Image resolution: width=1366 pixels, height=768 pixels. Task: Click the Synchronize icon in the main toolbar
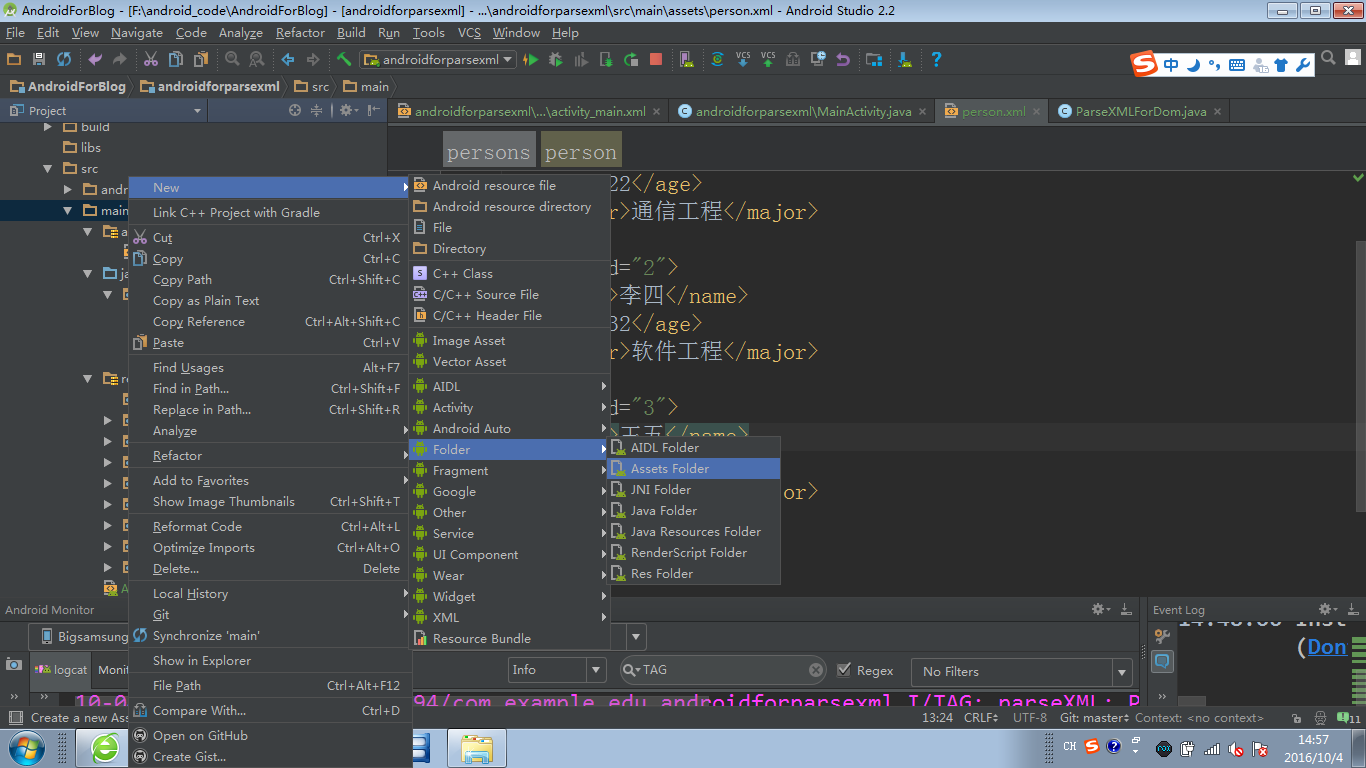point(64,59)
